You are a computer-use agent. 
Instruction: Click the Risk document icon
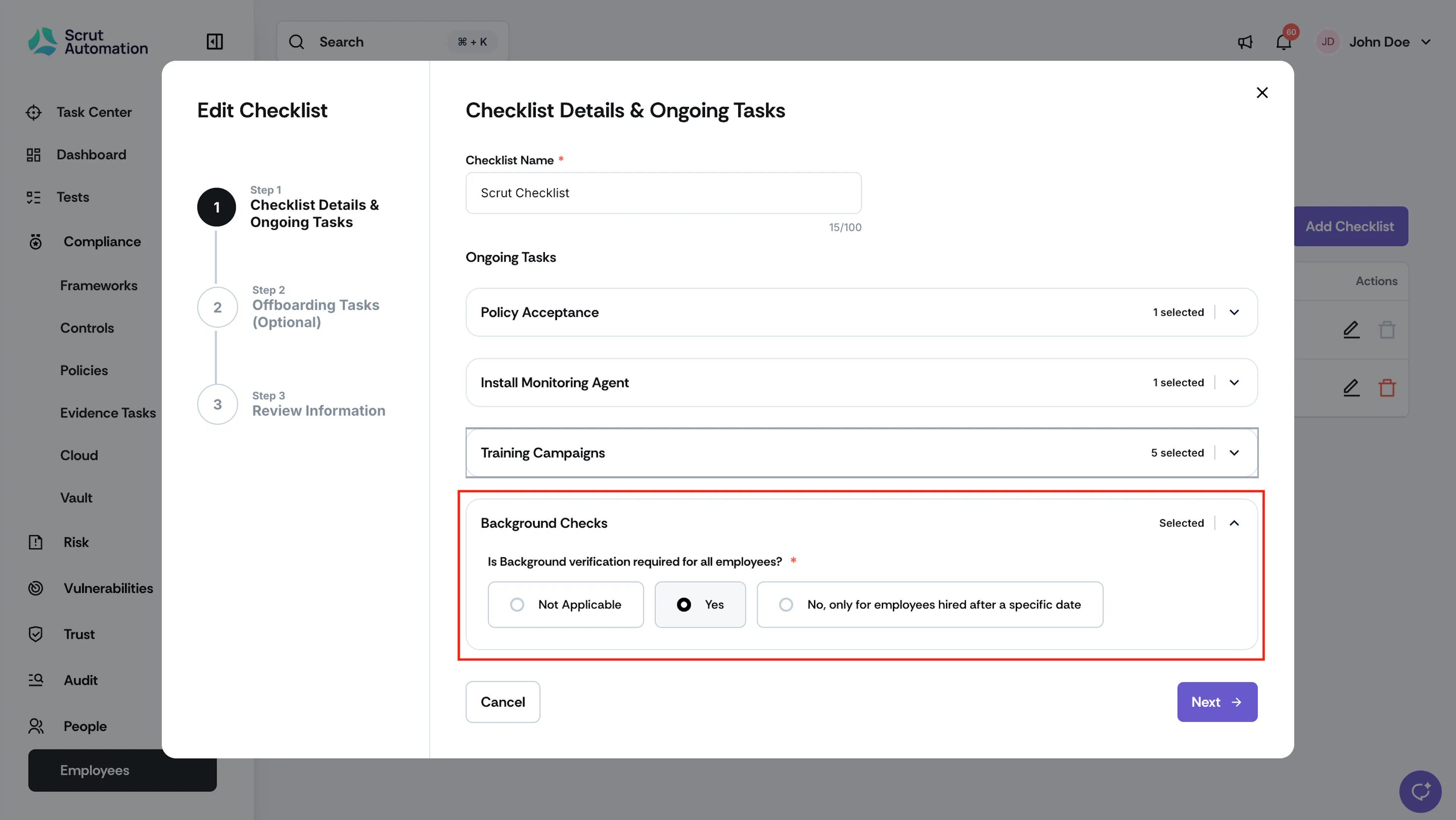click(36, 542)
